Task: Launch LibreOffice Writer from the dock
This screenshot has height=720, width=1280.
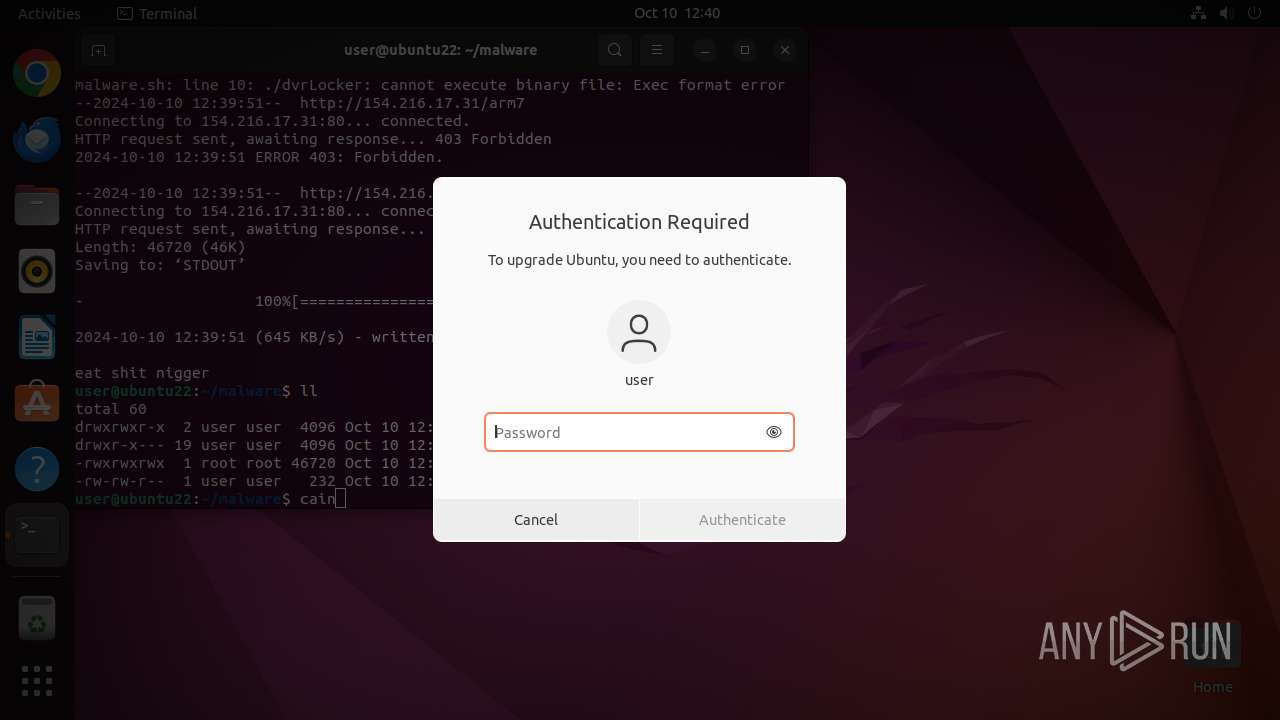Action: (37, 337)
